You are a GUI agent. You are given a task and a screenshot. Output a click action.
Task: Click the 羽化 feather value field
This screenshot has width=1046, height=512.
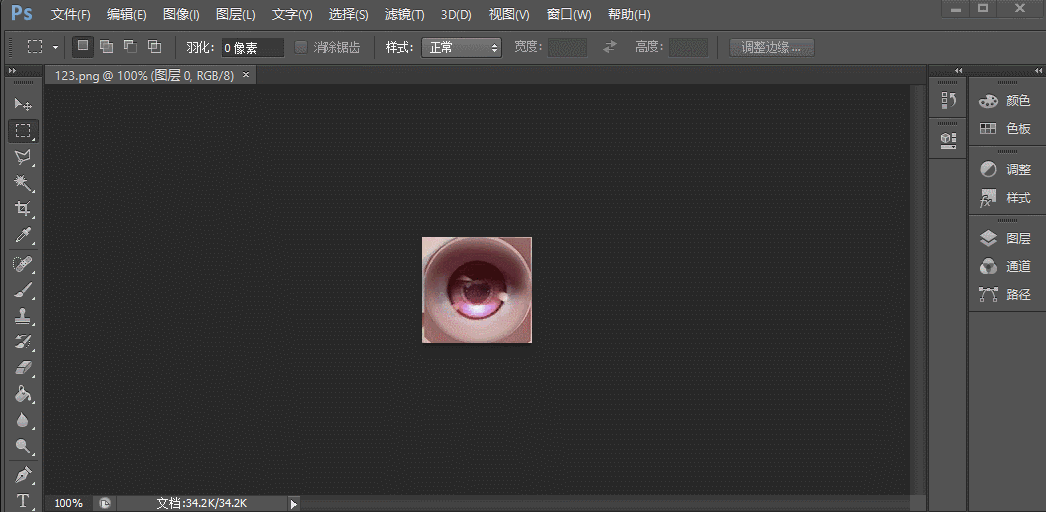(252, 48)
